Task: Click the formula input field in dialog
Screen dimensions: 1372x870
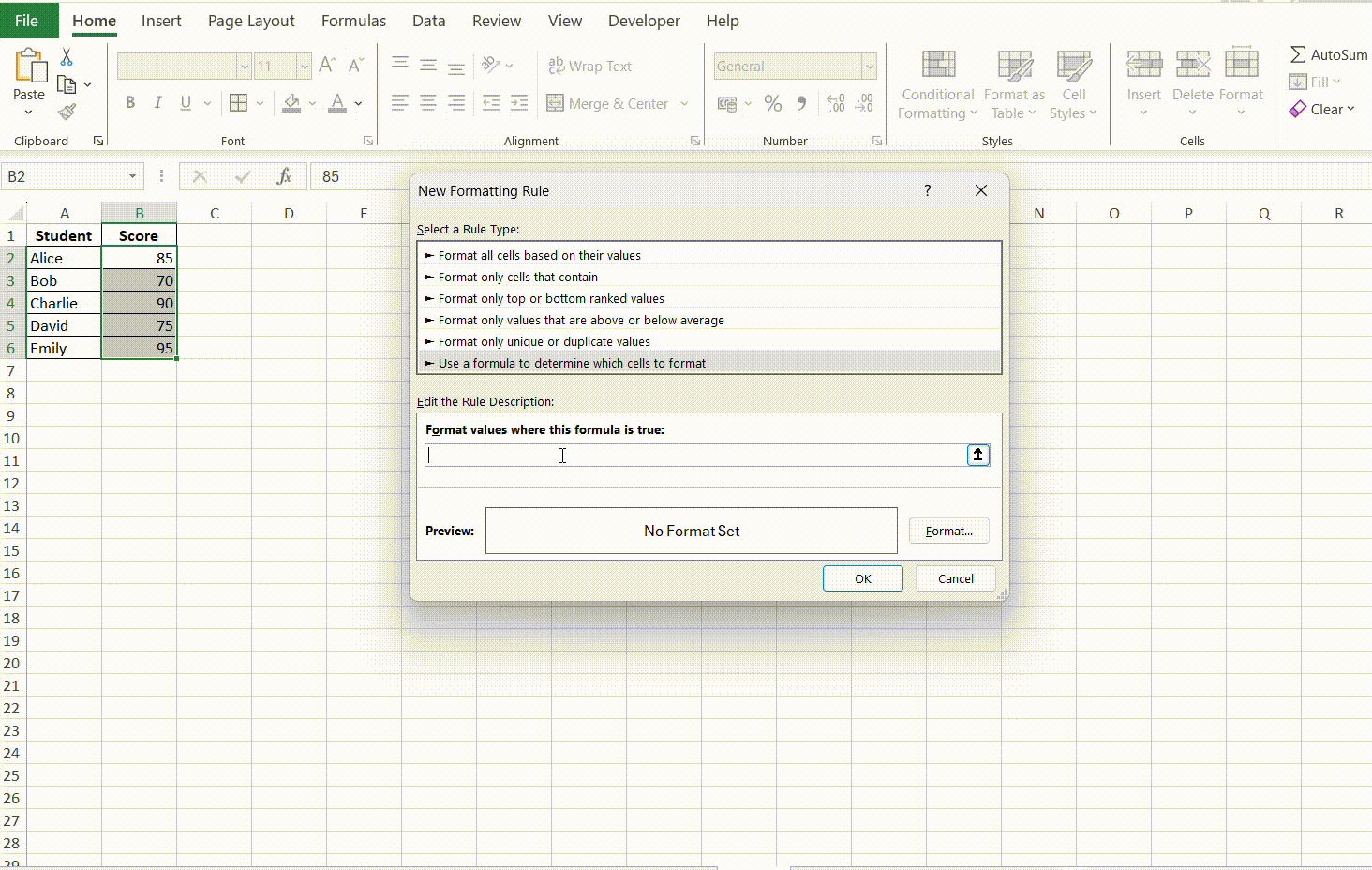Action: tap(695, 455)
